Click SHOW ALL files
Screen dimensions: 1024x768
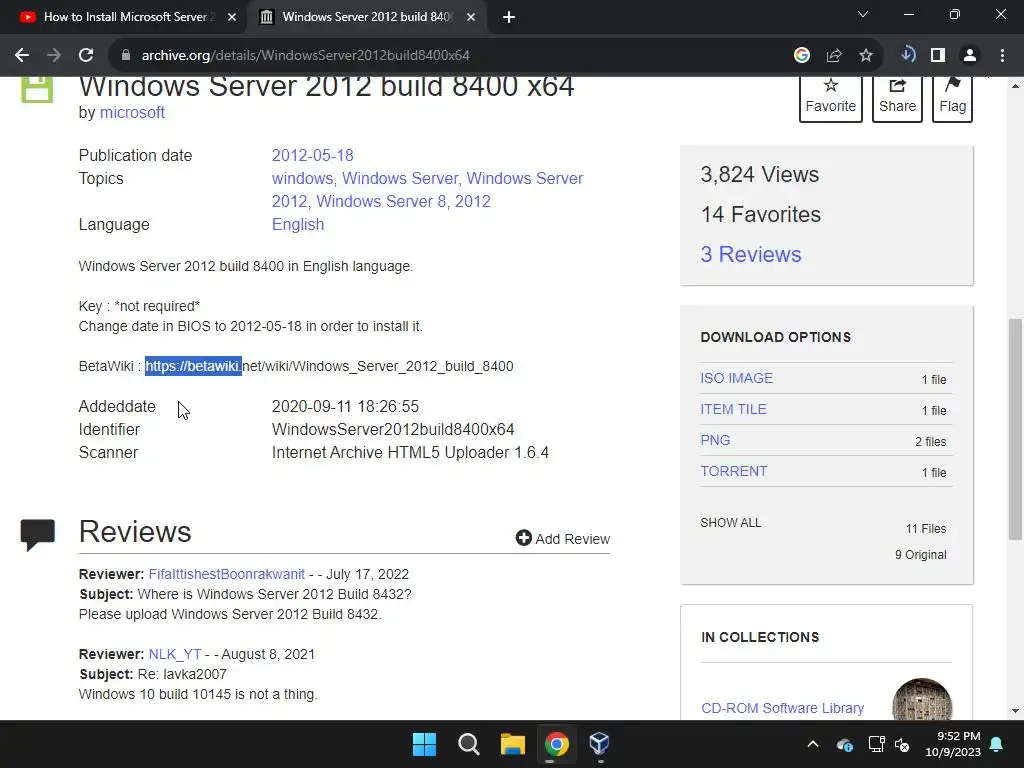tap(730, 522)
